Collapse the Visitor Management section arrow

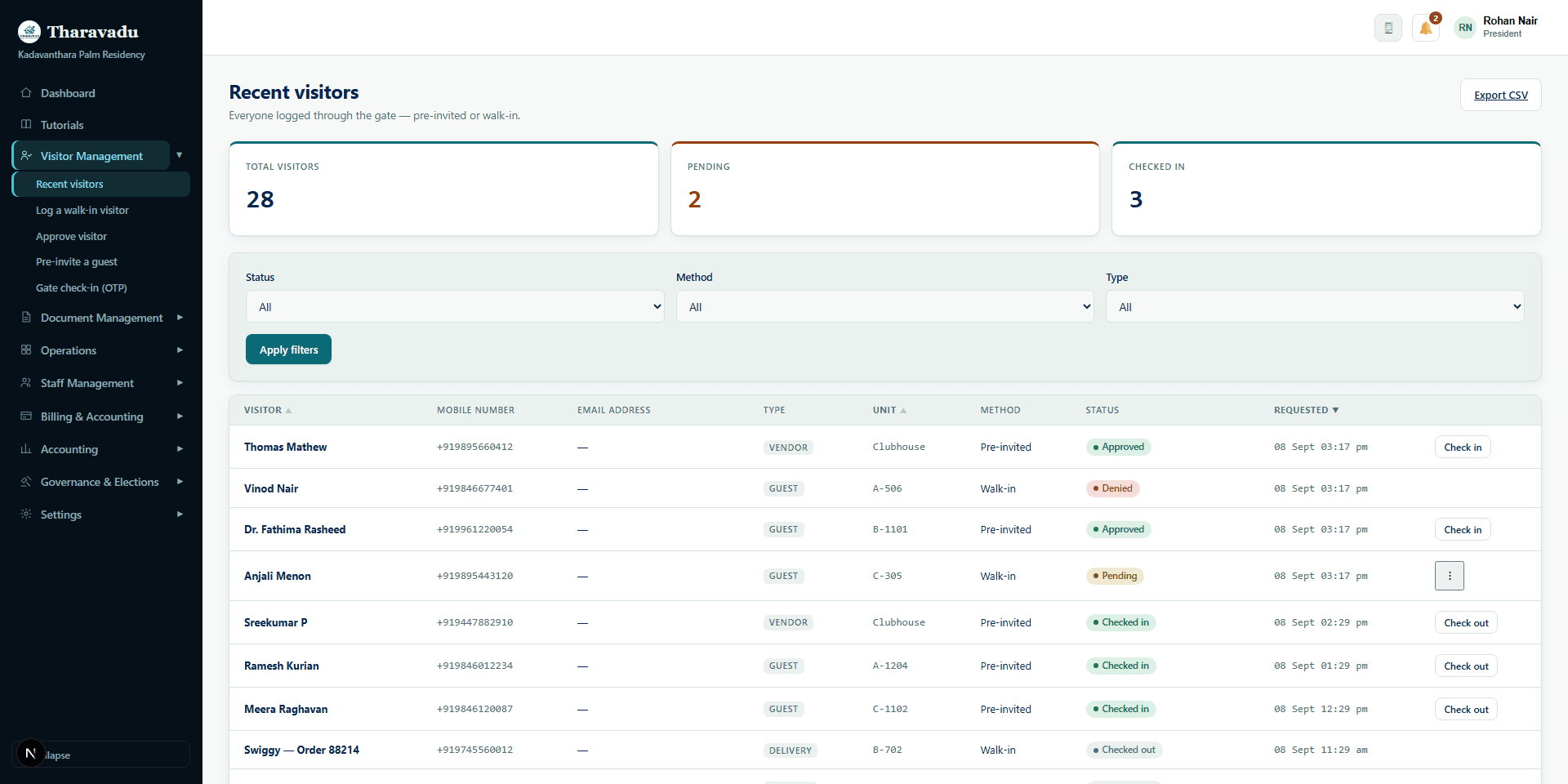click(x=180, y=155)
